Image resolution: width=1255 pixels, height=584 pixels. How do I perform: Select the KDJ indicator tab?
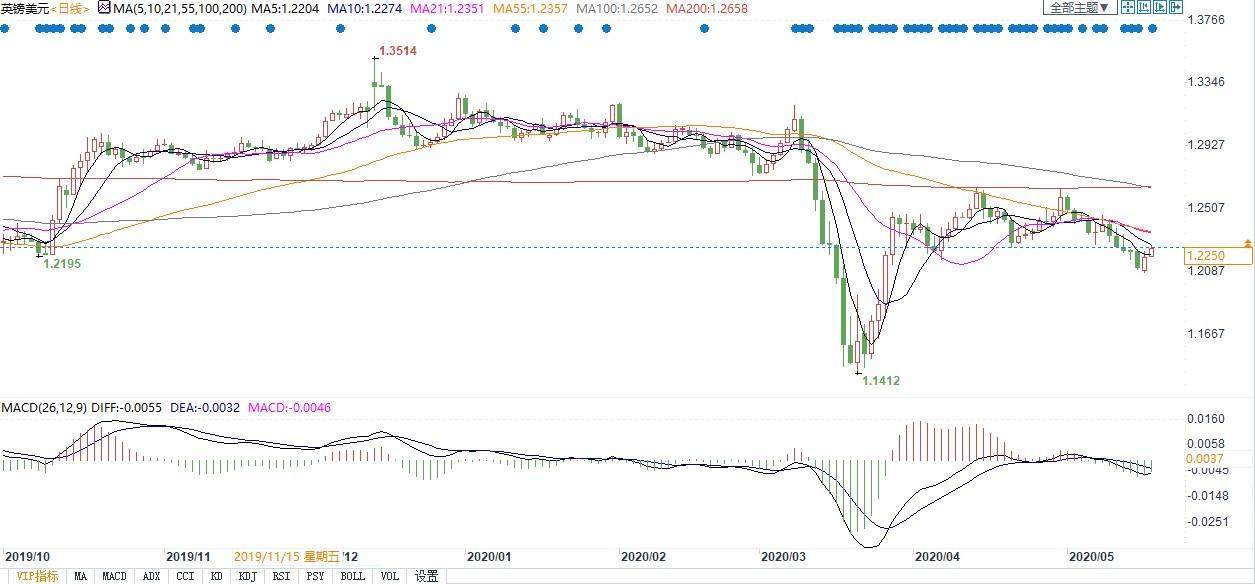coord(246,576)
